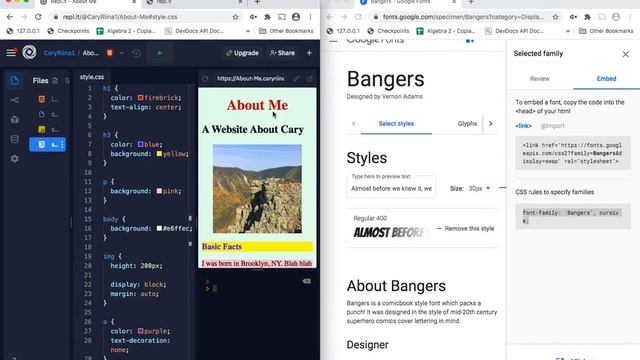Refresh the Repl.it preview pane
The image size is (640, 360).
[205, 78]
